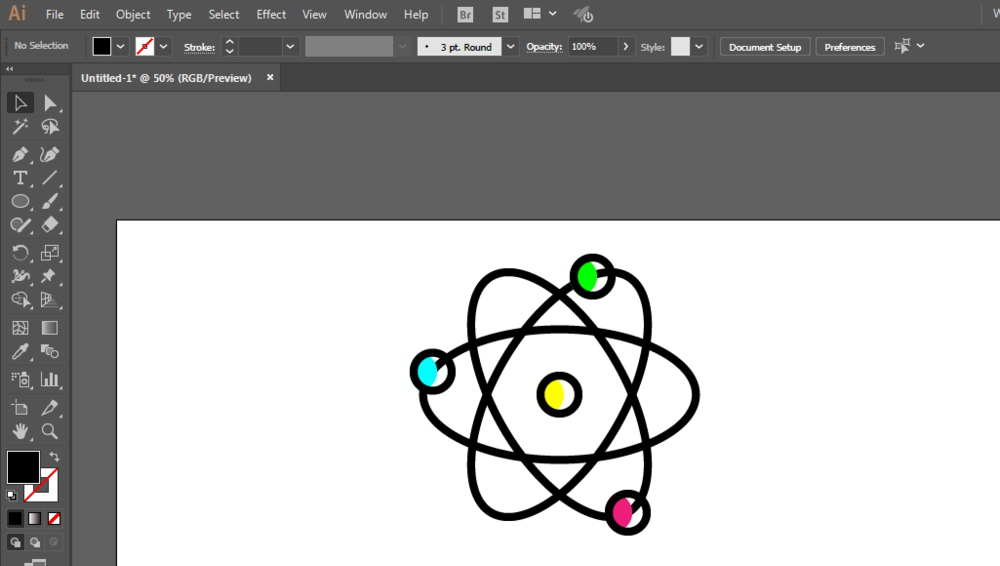
Task: Collapse the tools panel with double arrows
Action: click(x=10, y=69)
